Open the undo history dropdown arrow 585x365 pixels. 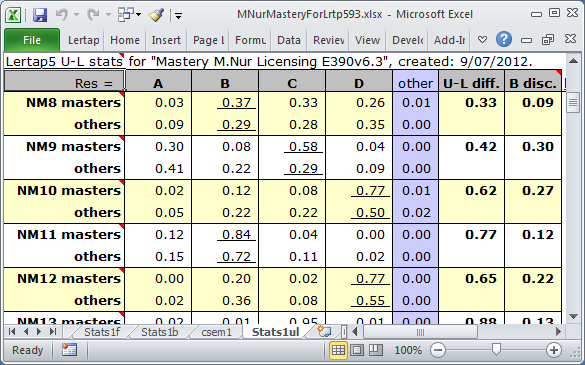coord(76,15)
